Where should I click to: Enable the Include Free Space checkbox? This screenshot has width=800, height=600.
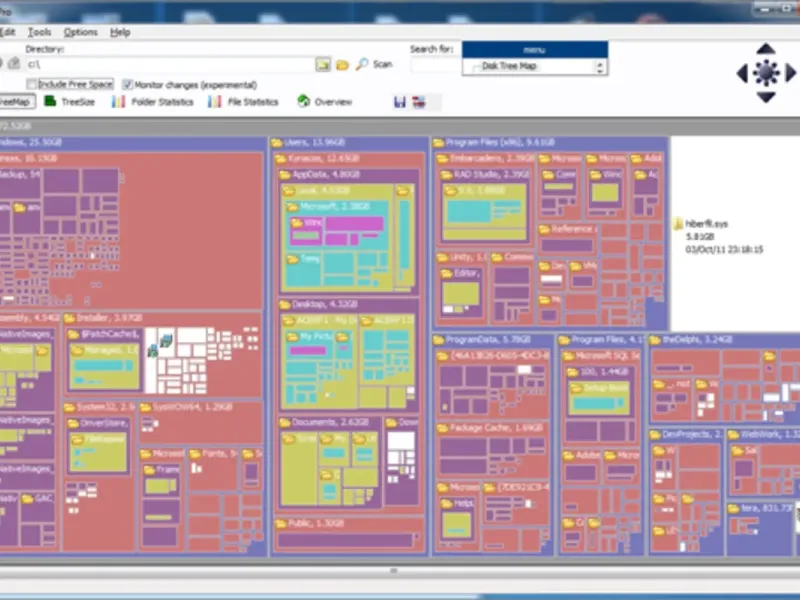tap(32, 84)
